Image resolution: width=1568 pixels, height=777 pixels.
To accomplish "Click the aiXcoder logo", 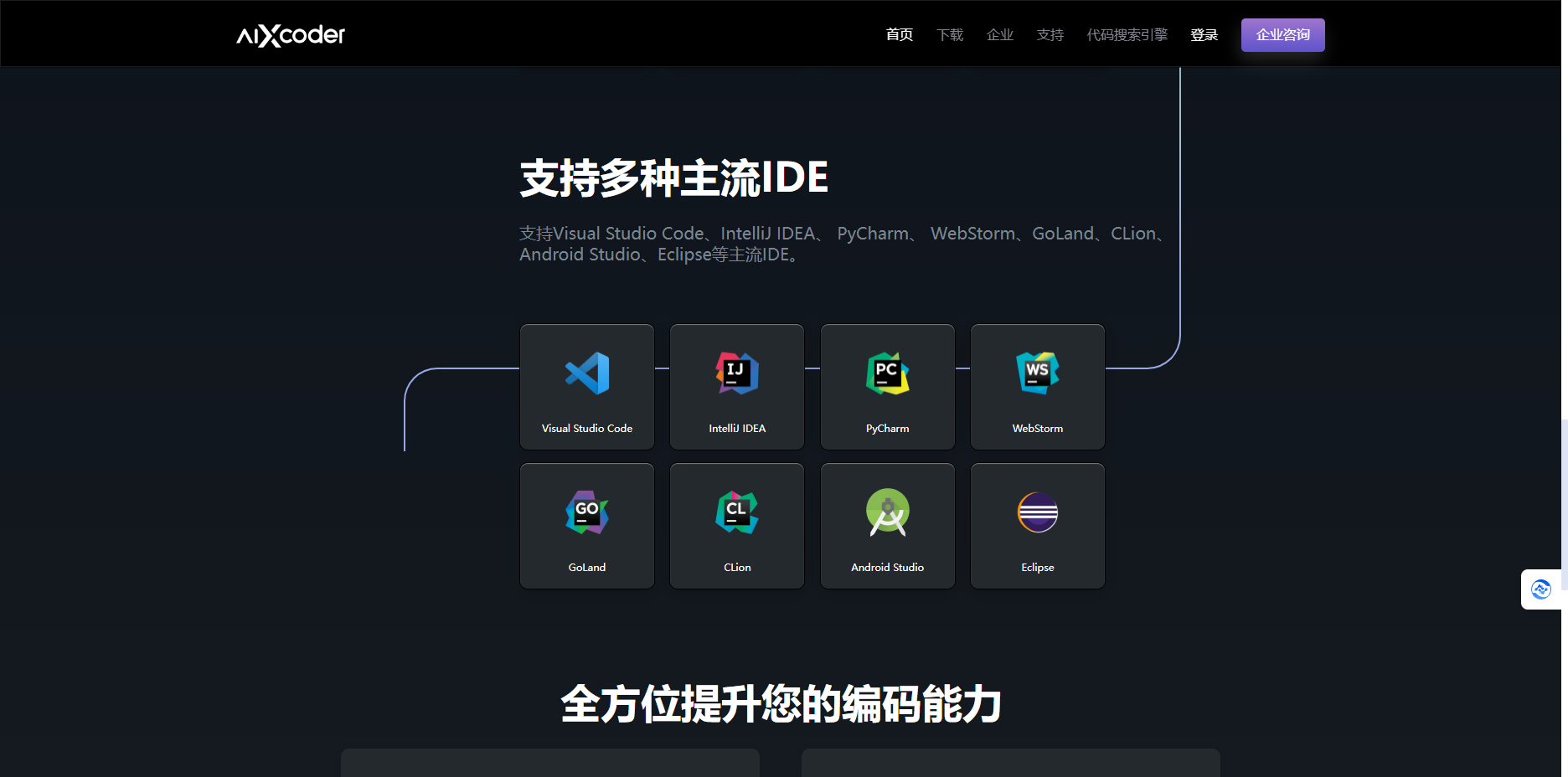I will pyautogui.click(x=289, y=34).
